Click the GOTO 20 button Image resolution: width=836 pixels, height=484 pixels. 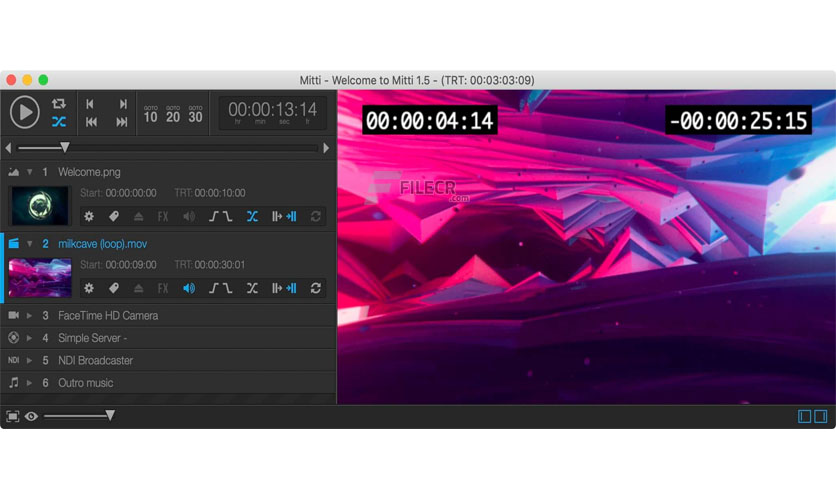[173, 114]
